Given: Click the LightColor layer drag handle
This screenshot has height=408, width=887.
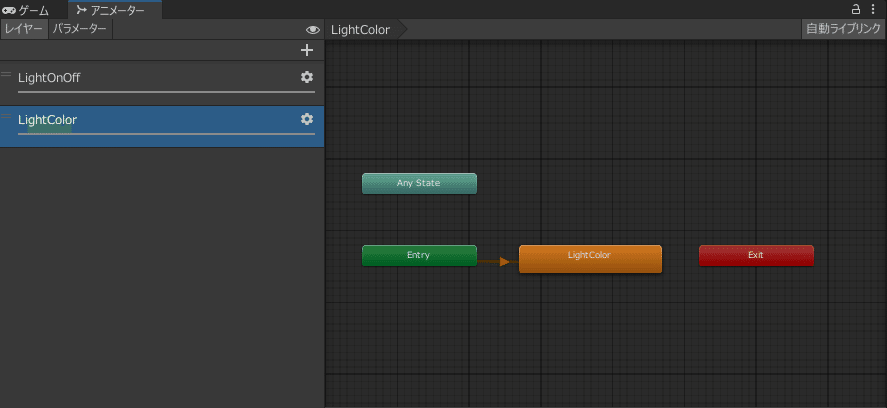Looking at the screenshot, I should (x=6, y=117).
